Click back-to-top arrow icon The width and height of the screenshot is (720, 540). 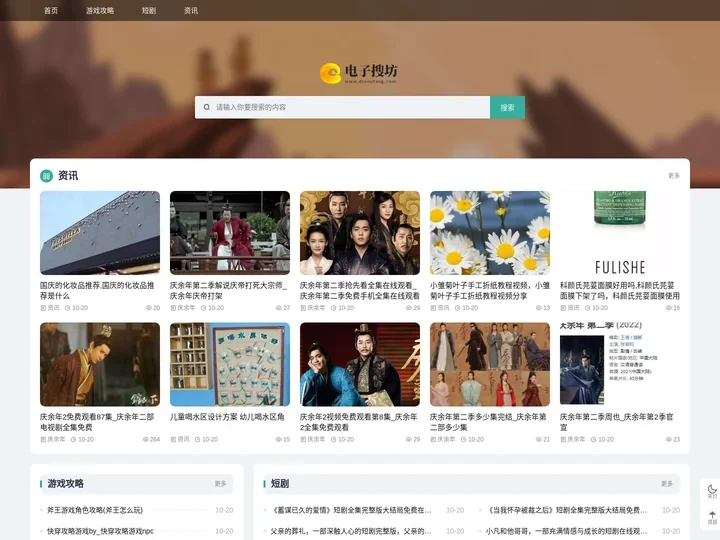click(712, 517)
